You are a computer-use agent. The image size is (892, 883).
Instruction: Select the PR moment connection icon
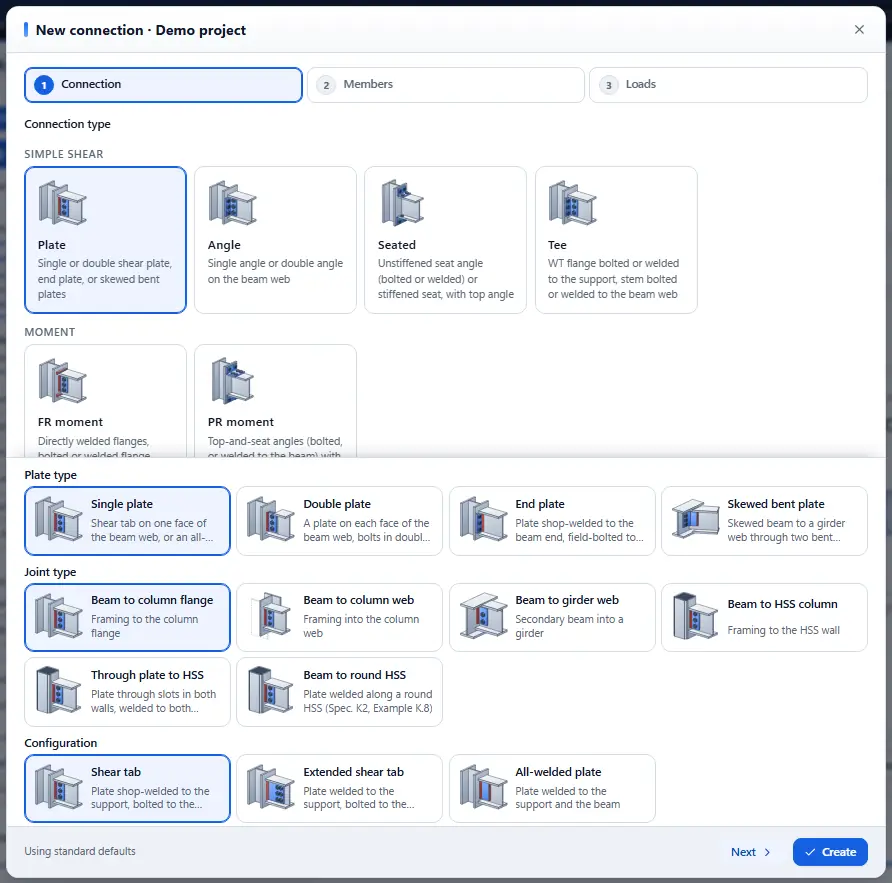pos(232,381)
